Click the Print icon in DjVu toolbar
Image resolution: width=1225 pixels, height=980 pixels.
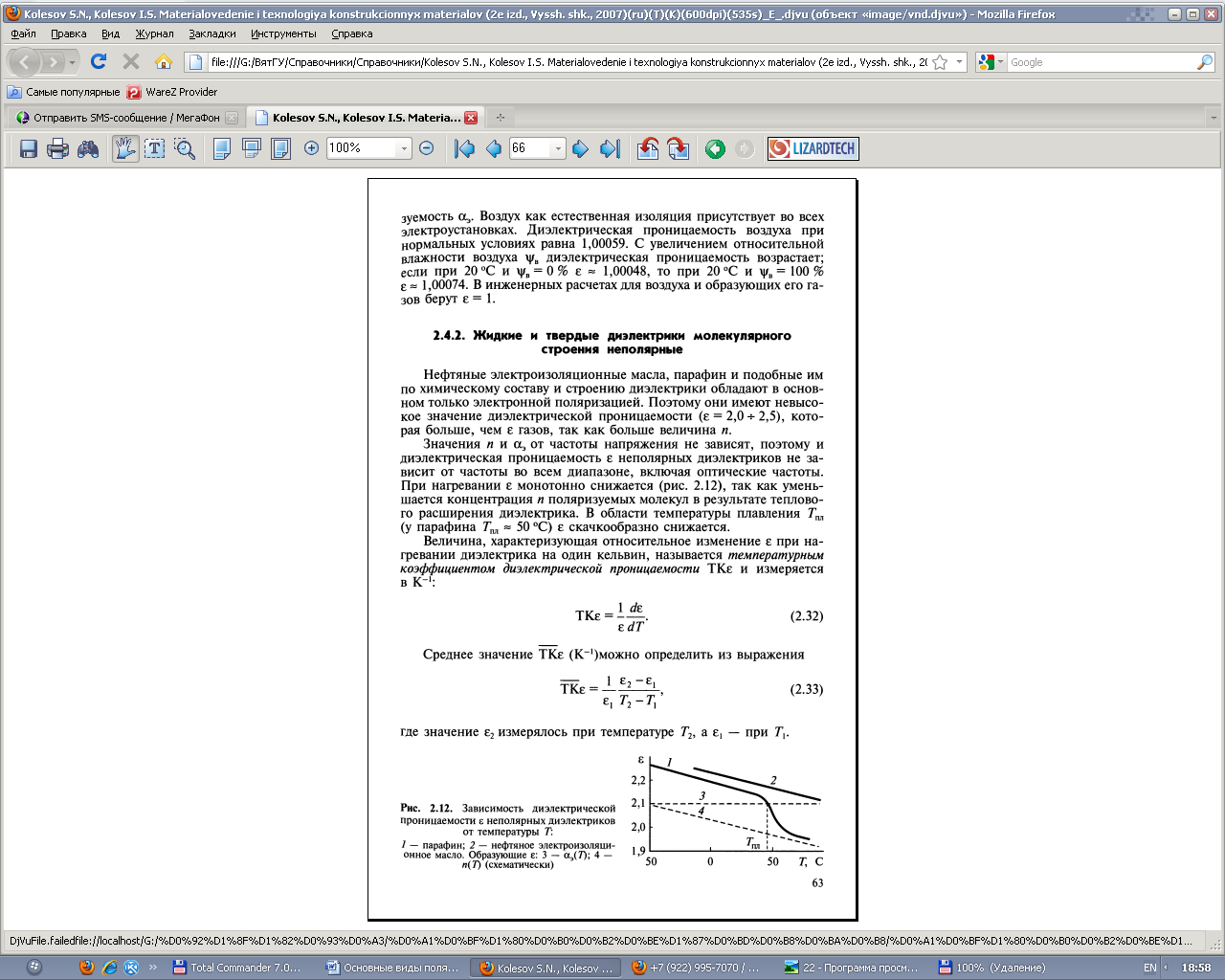click(58, 148)
